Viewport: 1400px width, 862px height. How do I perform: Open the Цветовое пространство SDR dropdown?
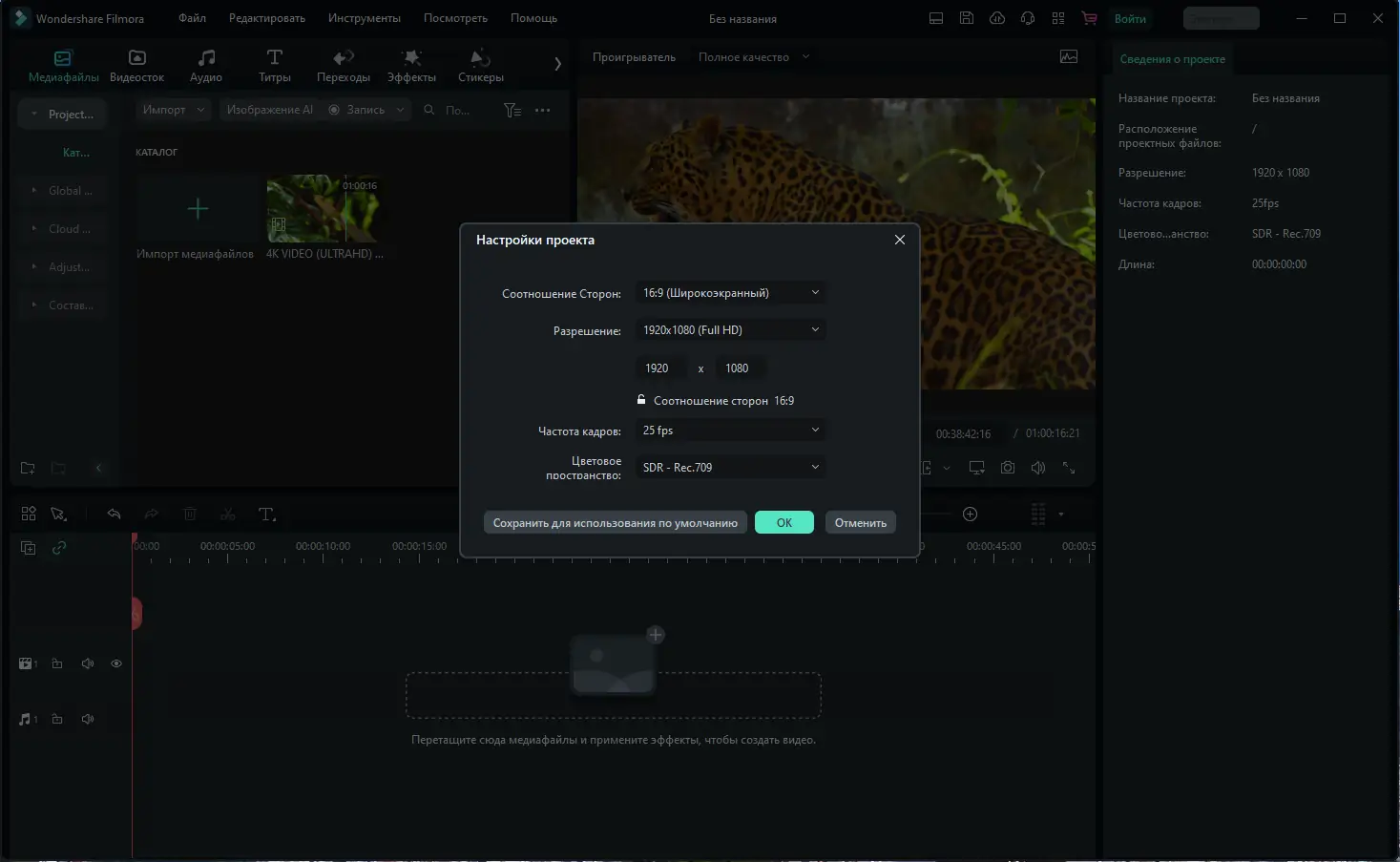pos(730,467)
